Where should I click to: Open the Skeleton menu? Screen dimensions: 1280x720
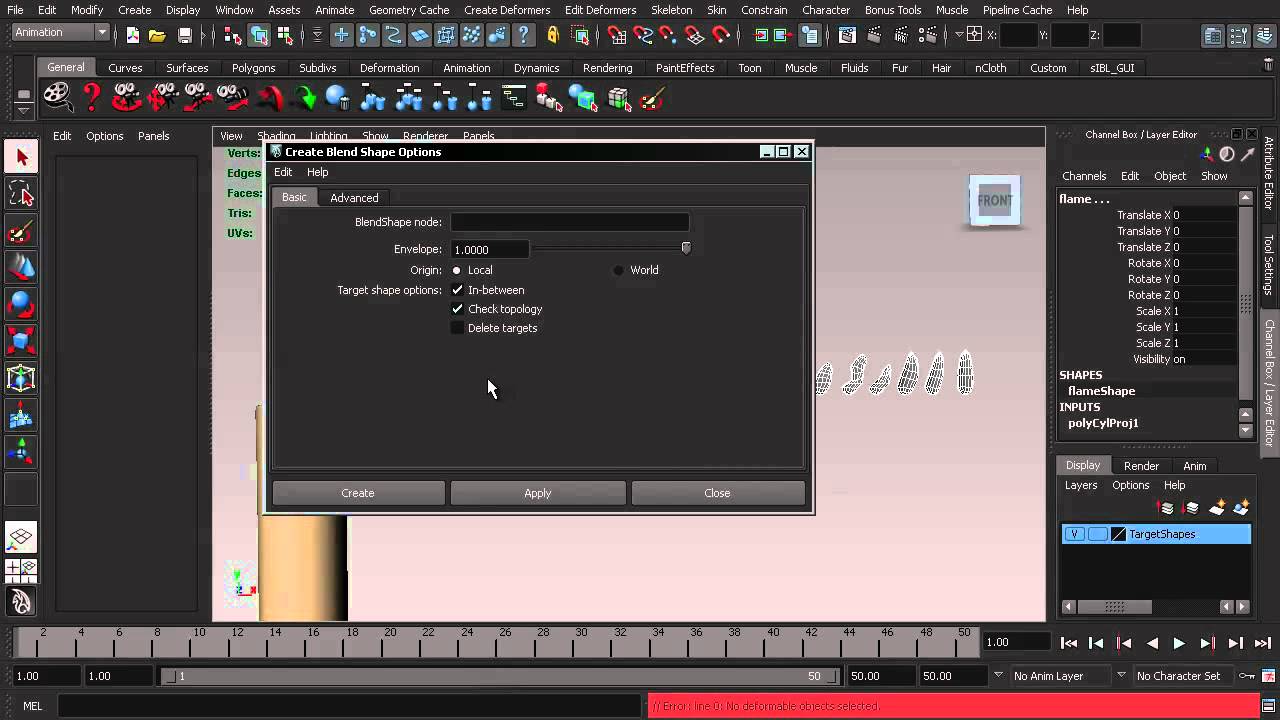[671, 10]
